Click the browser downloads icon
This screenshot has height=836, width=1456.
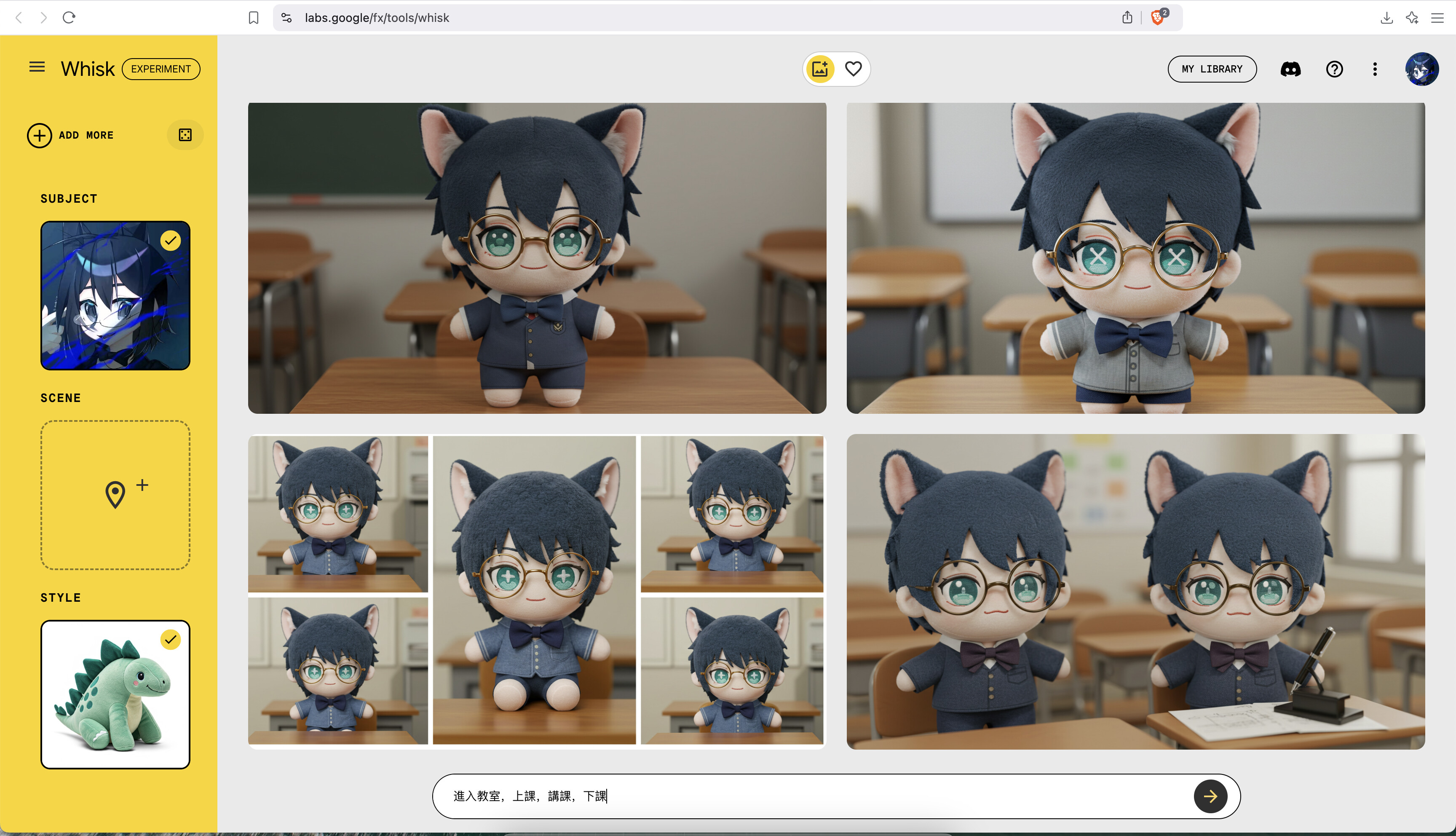(x=1386, y=18)
